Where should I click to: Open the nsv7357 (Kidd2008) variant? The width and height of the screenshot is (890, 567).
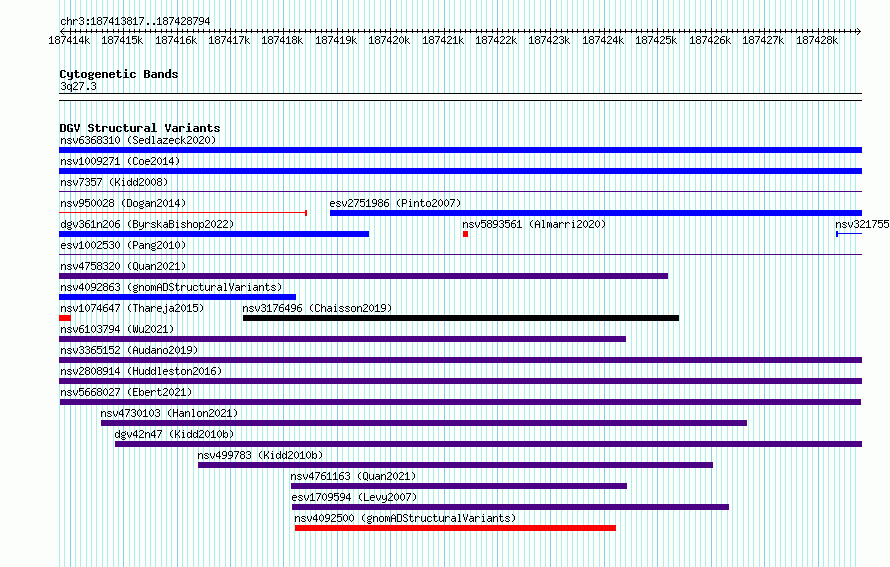coord(114,182)
